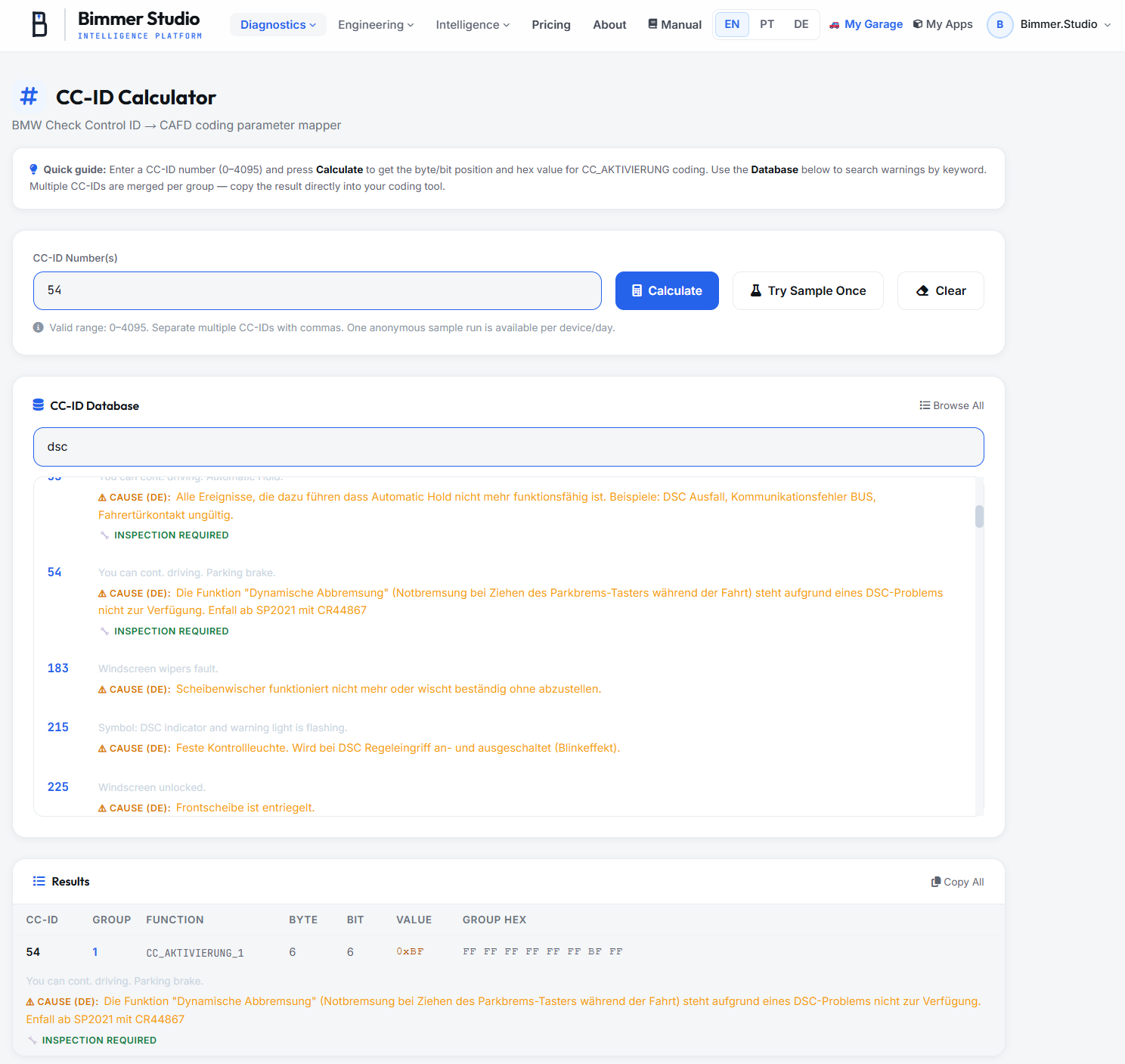Viewport: 1125px width, 1064px height.
Task: Open the About page
Action: coord(609,25)
